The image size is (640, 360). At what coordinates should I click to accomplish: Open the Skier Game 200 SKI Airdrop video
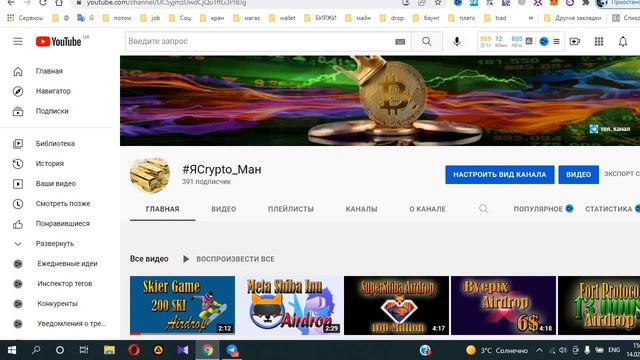tap(182, 305)
